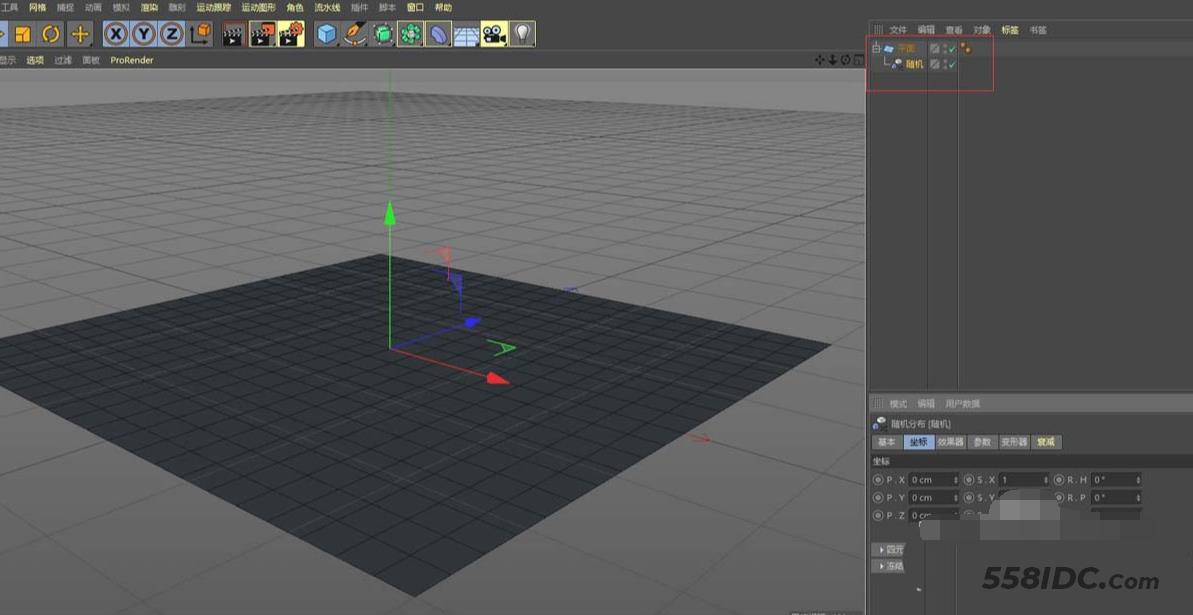The width and height of the screenshot is (1193, 615).
Task: Expand the 冻结 section
Action: click(x=888, y=566)
